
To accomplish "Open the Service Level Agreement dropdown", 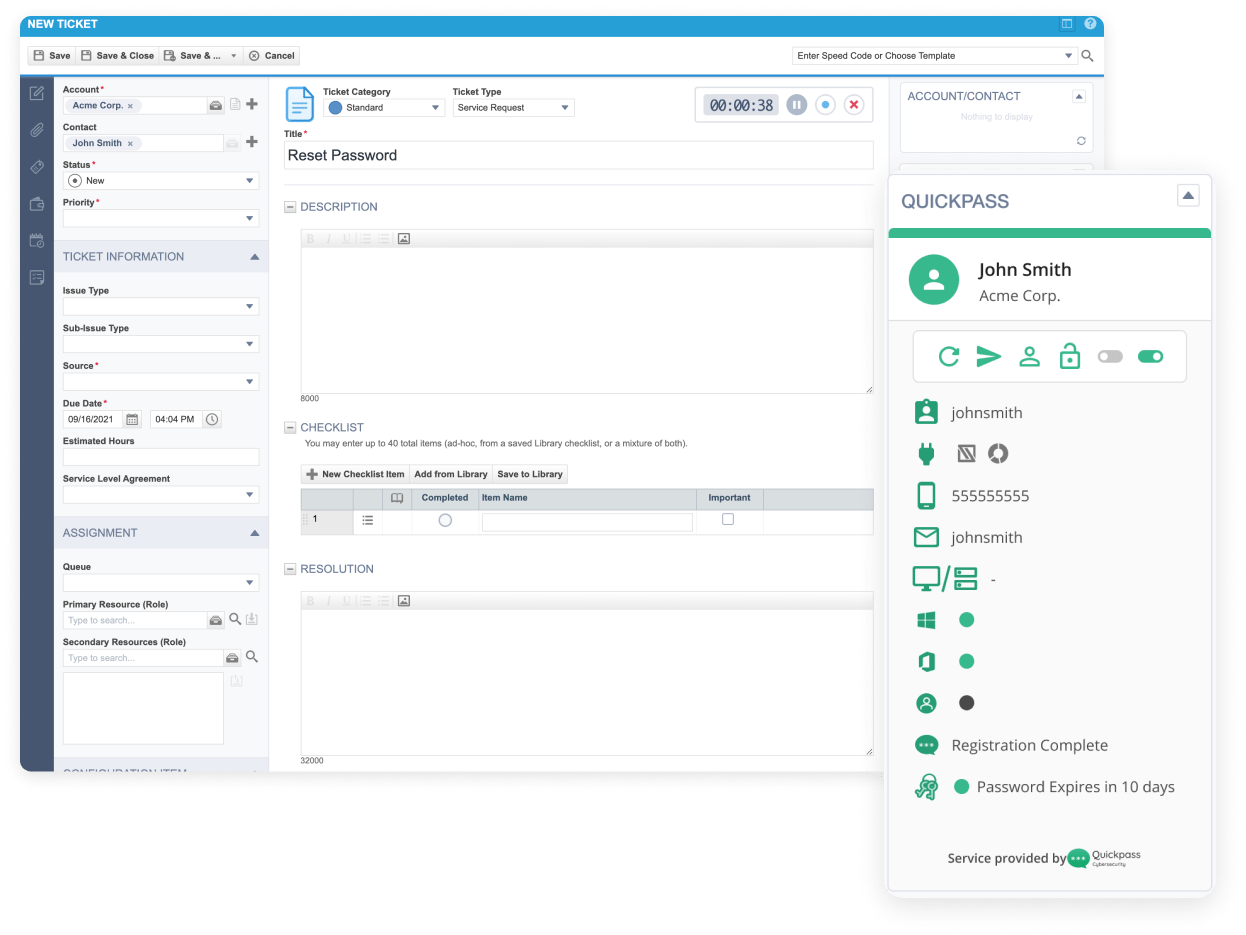I will (x=161, y=495).
